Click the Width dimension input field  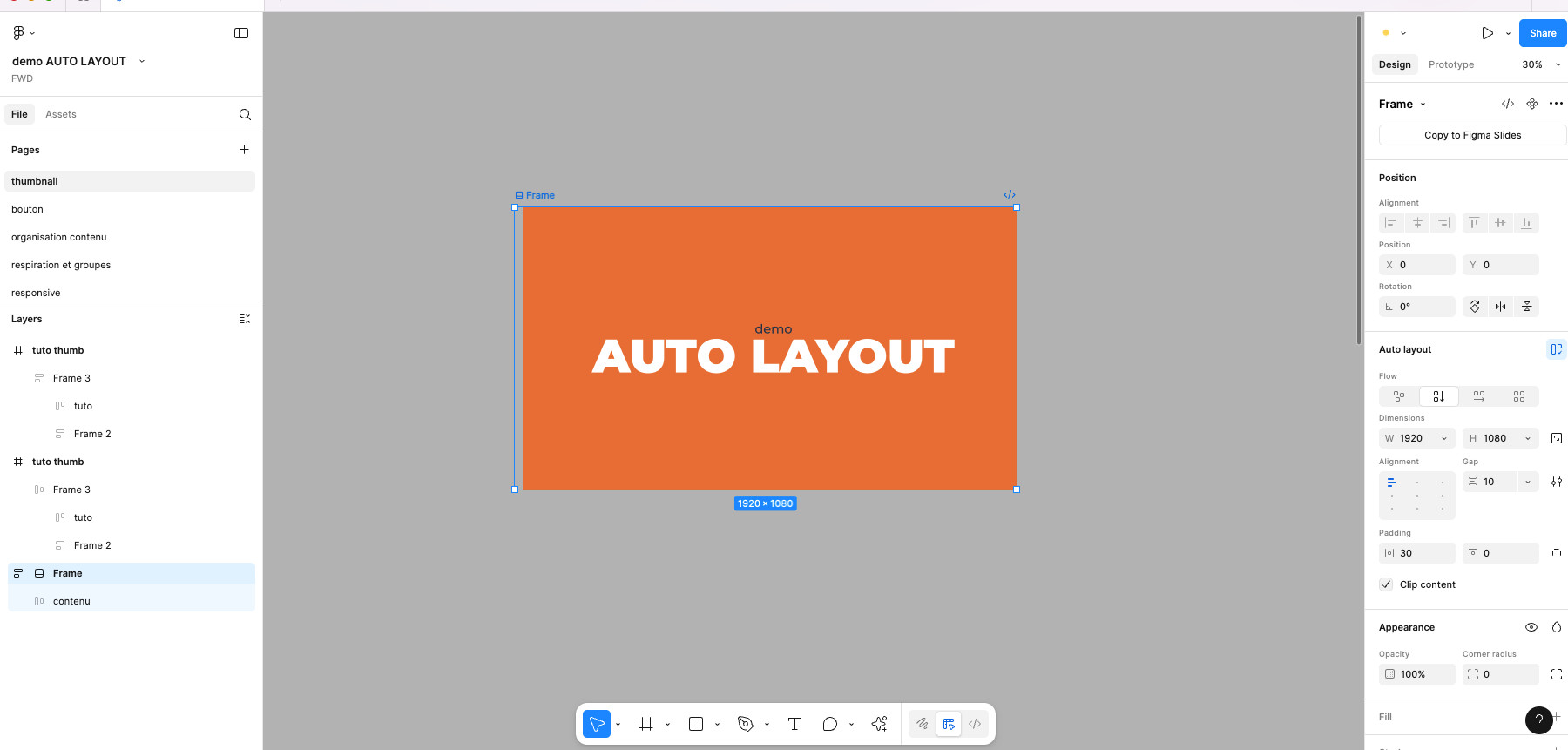1413,438
